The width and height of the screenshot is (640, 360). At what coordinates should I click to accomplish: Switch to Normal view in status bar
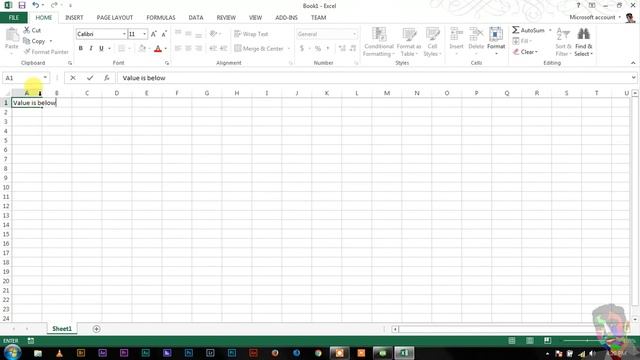click(511, 340)
